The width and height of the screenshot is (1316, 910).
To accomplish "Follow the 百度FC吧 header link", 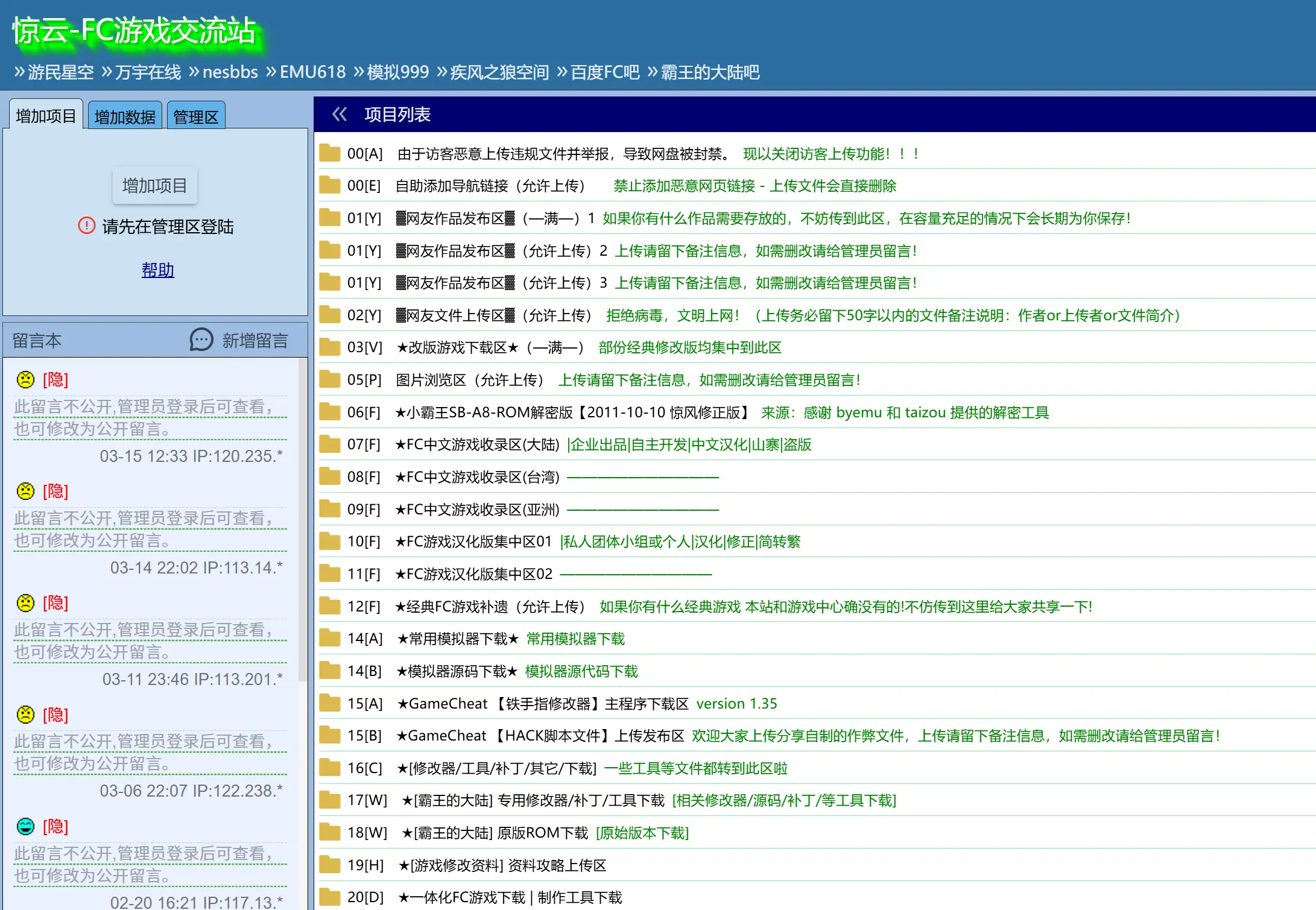I will pyautogui.click(x=605, y=72).
